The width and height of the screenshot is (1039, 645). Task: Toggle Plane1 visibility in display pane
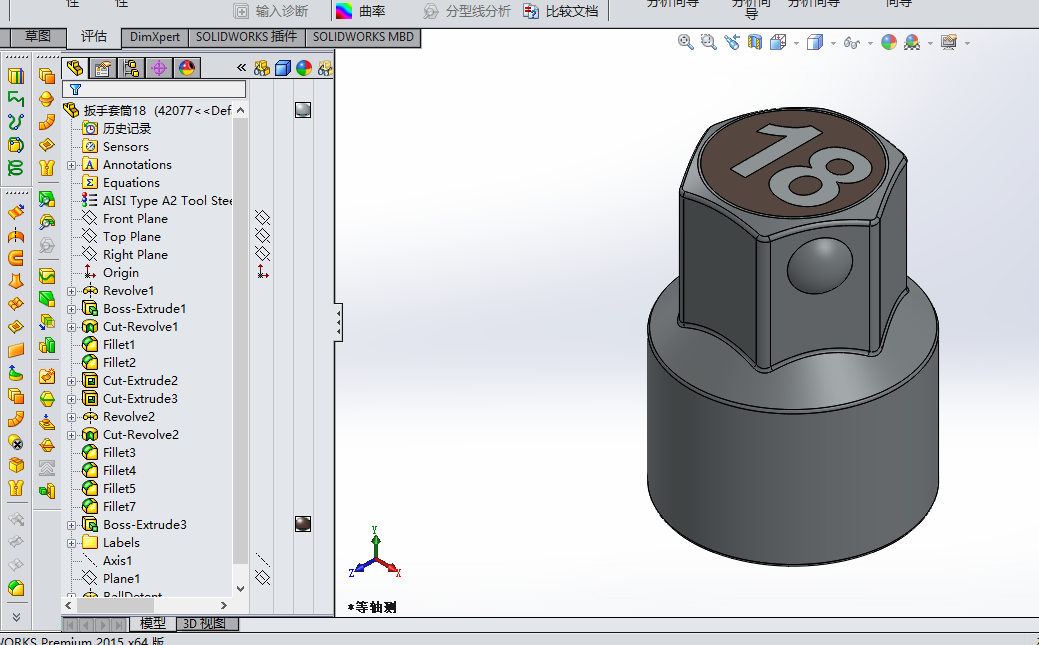pyautogui.click(x=262, y=578)
